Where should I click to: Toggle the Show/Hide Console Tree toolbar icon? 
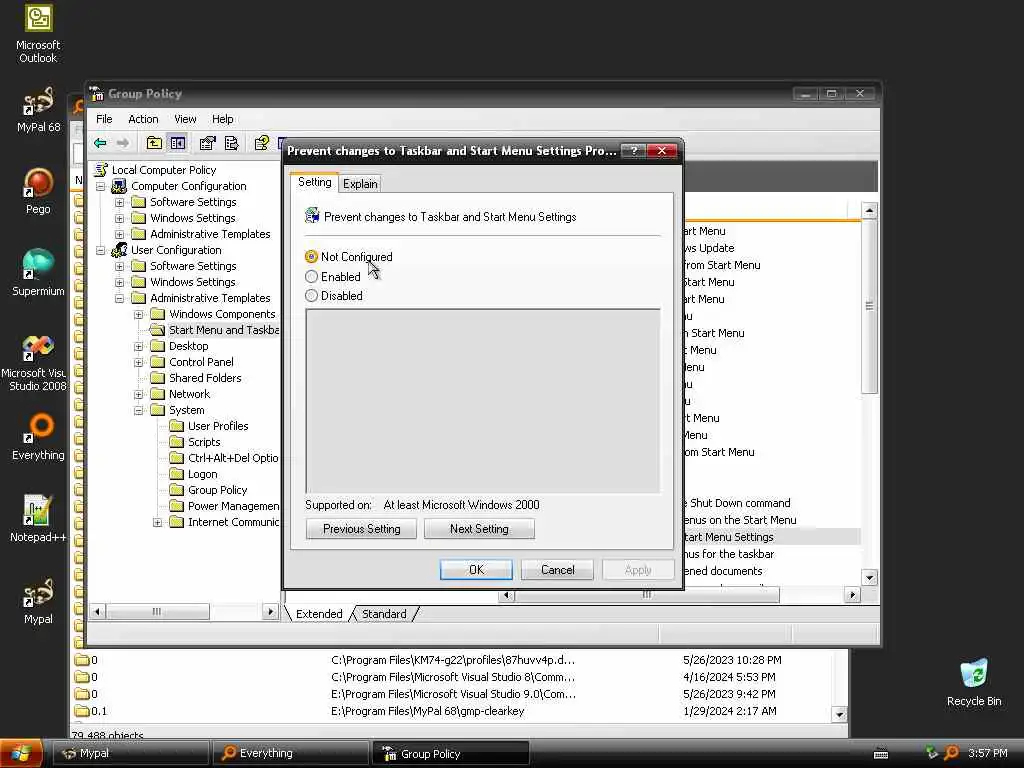178,143
